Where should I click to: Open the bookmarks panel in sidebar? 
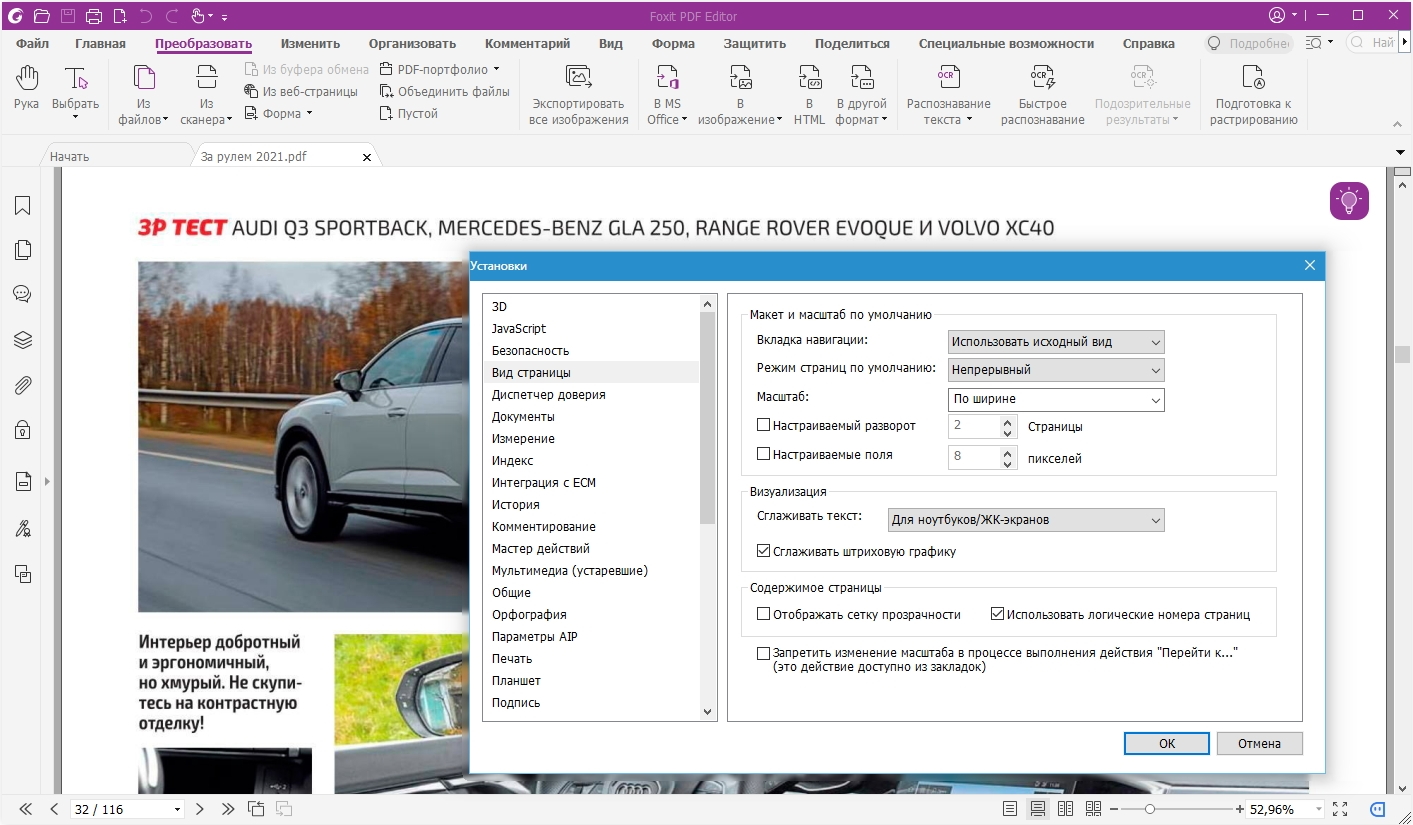pyautogui.click(x=22, y=205)
